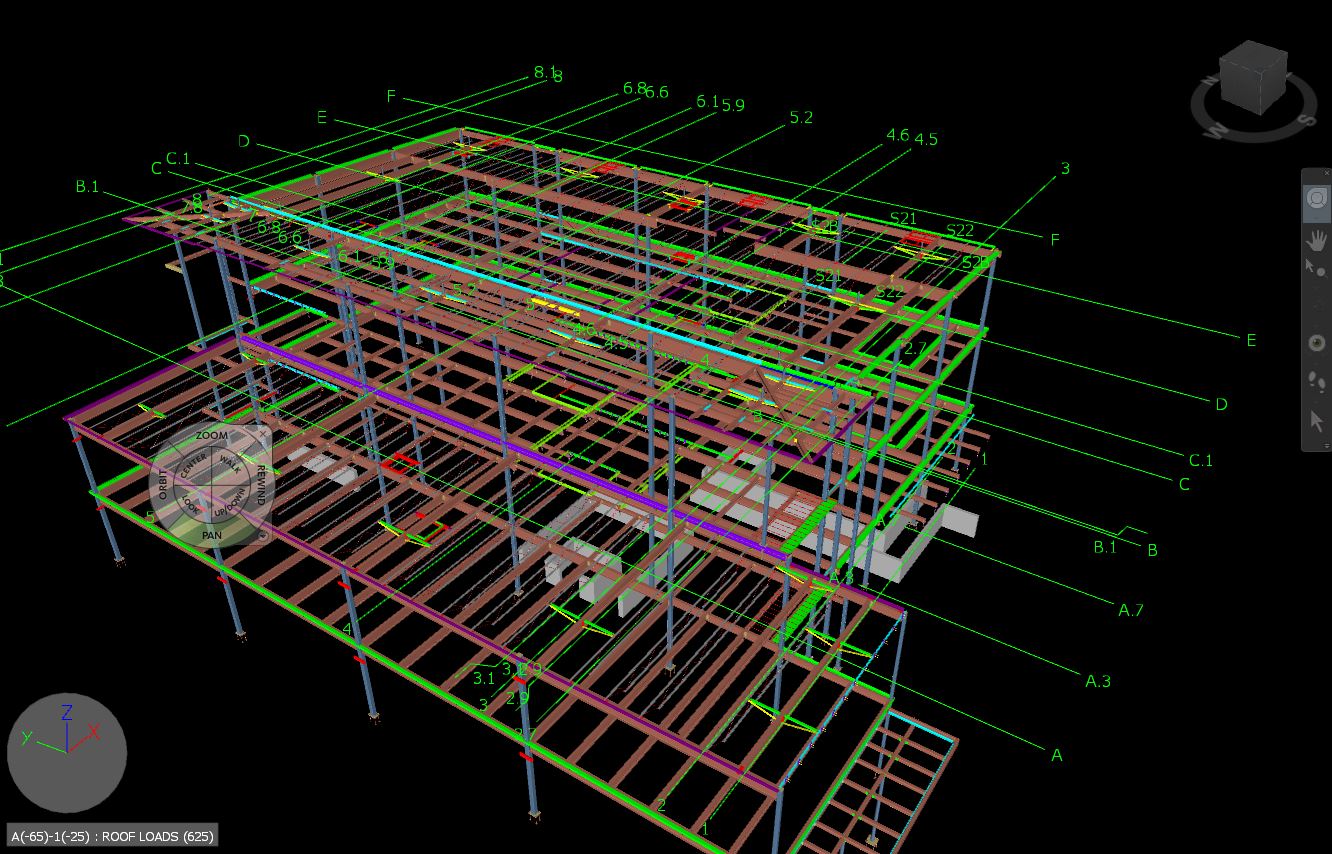This screenshot has height=854, width=1332.
Task: Activate the Zoom Window tool
Action: (1316, 270)
